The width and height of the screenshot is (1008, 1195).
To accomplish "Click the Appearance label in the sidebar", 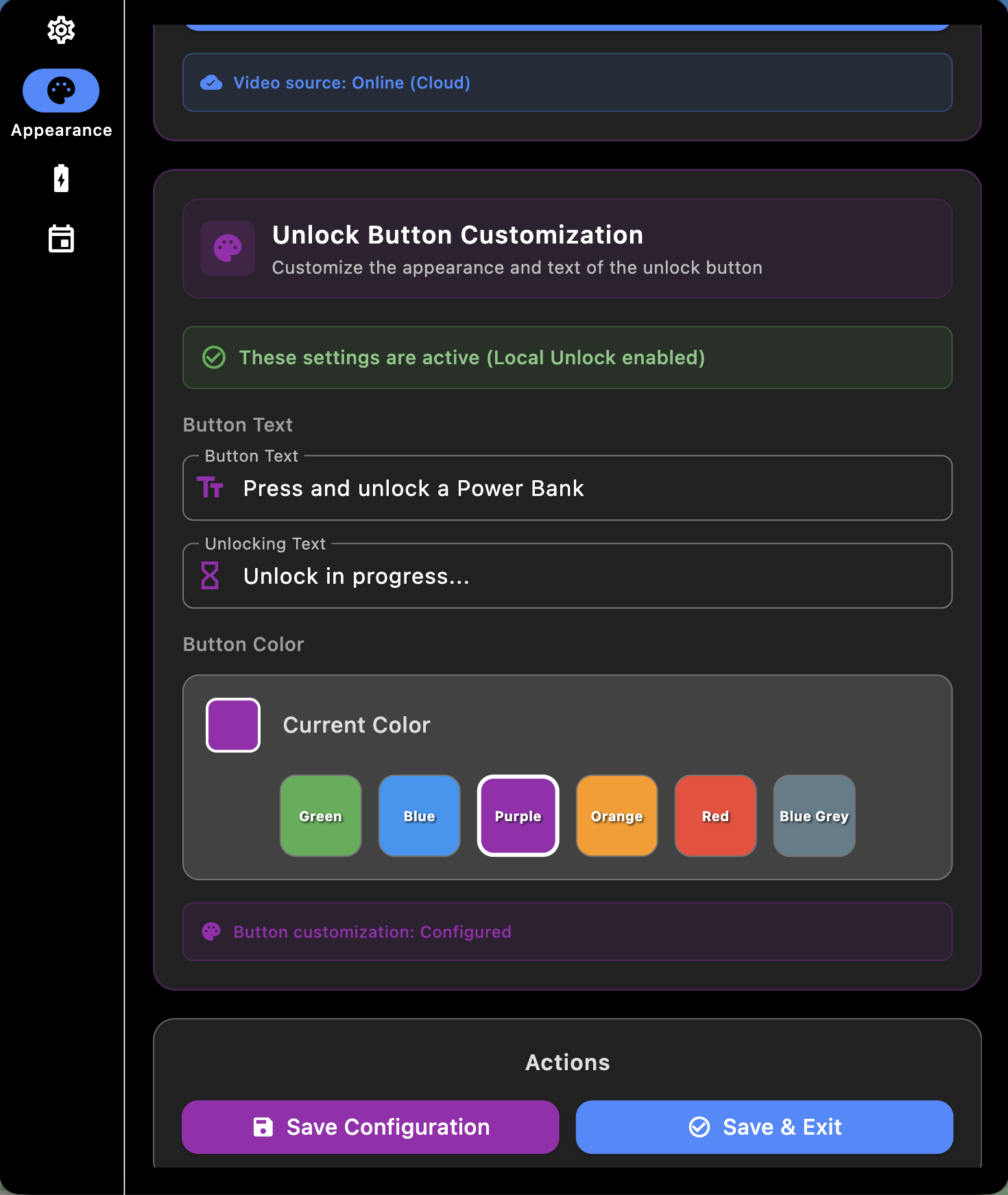I will click(61, 130).
